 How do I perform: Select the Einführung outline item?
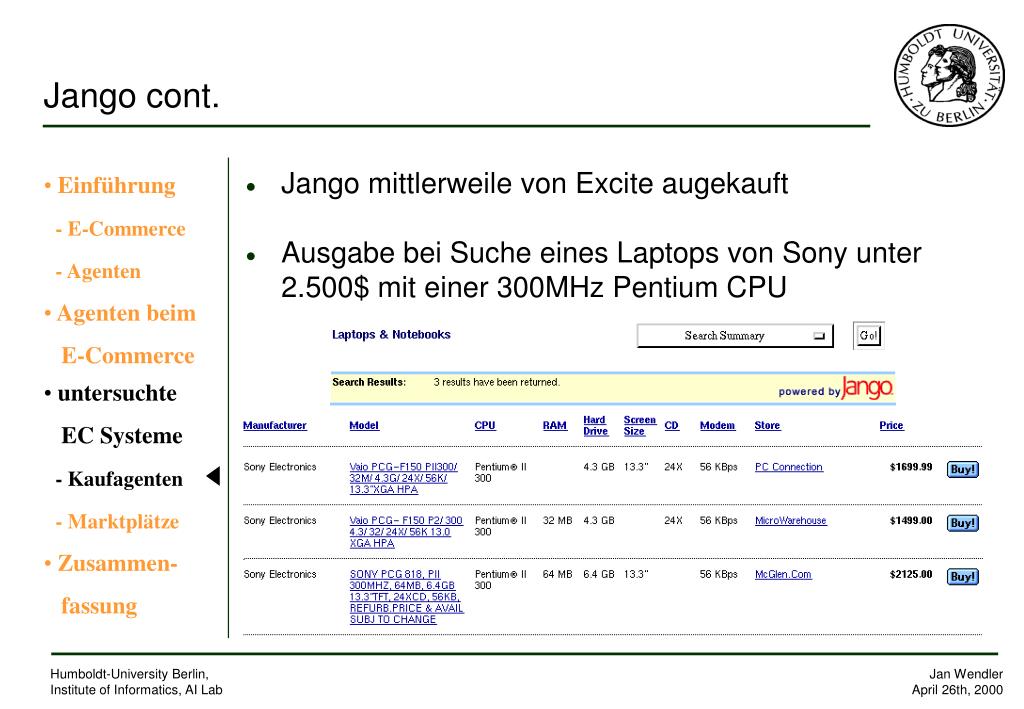pos(116,185)
